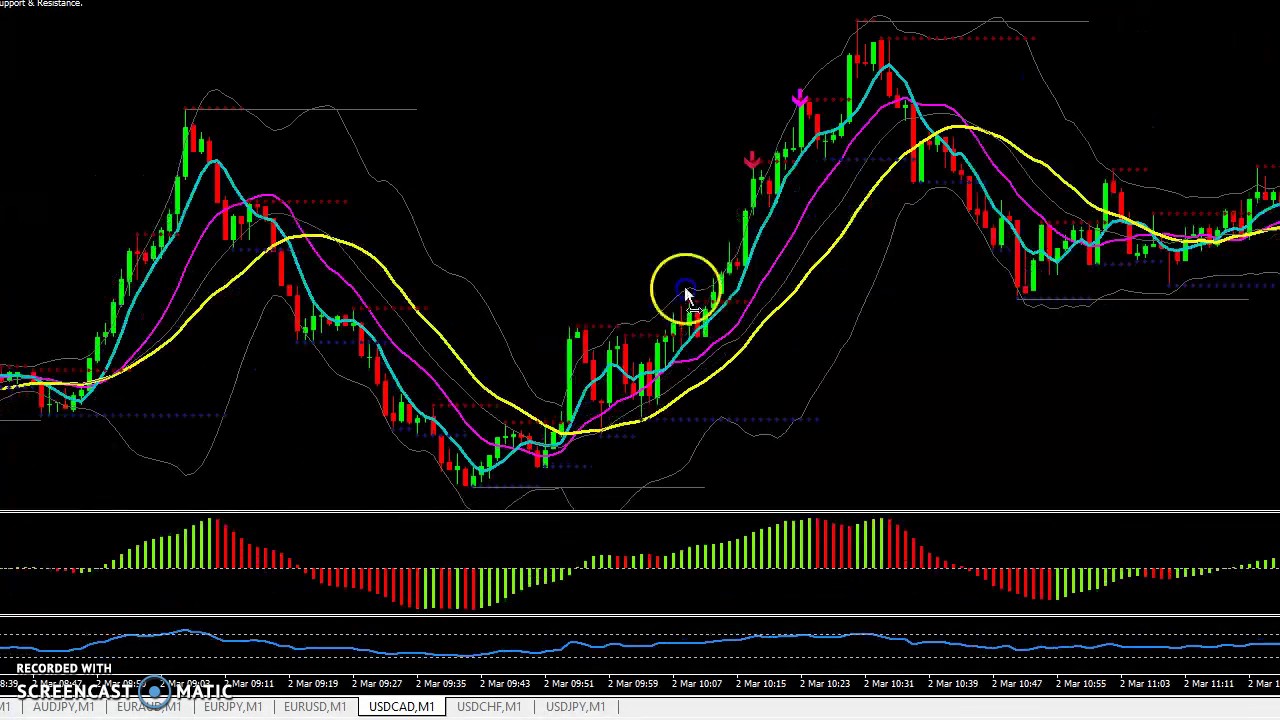Switch to the USDCHF,M1 chart tab

coord(489,707)
